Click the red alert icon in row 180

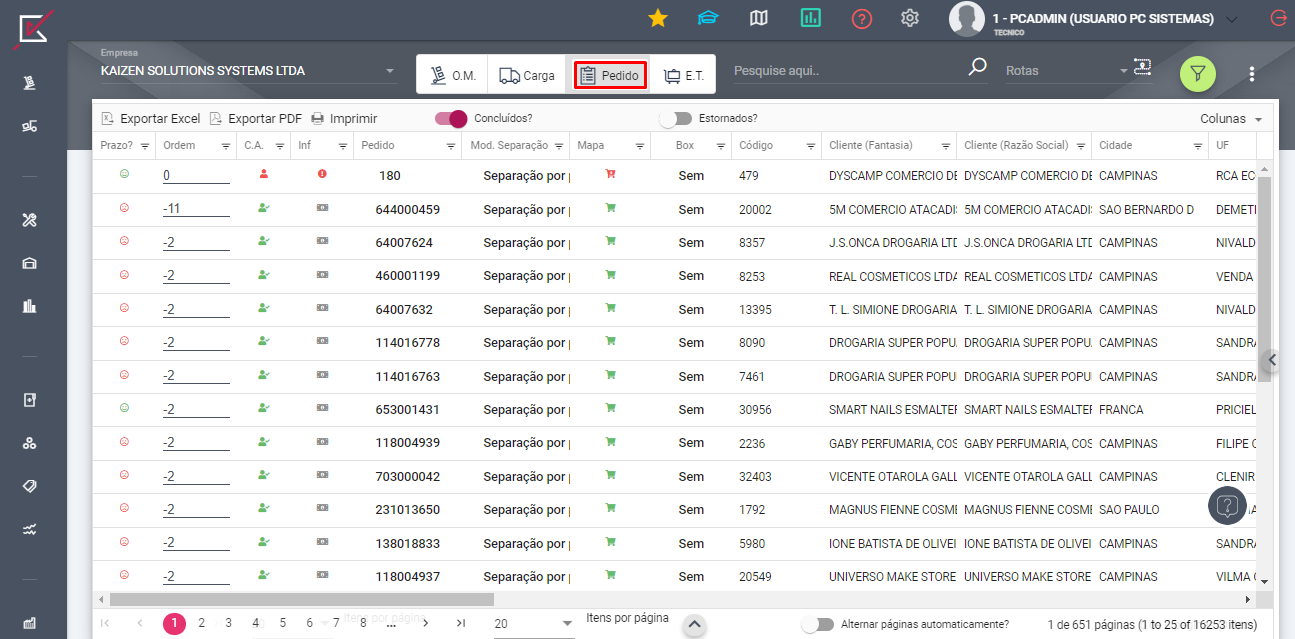[322, 174]
